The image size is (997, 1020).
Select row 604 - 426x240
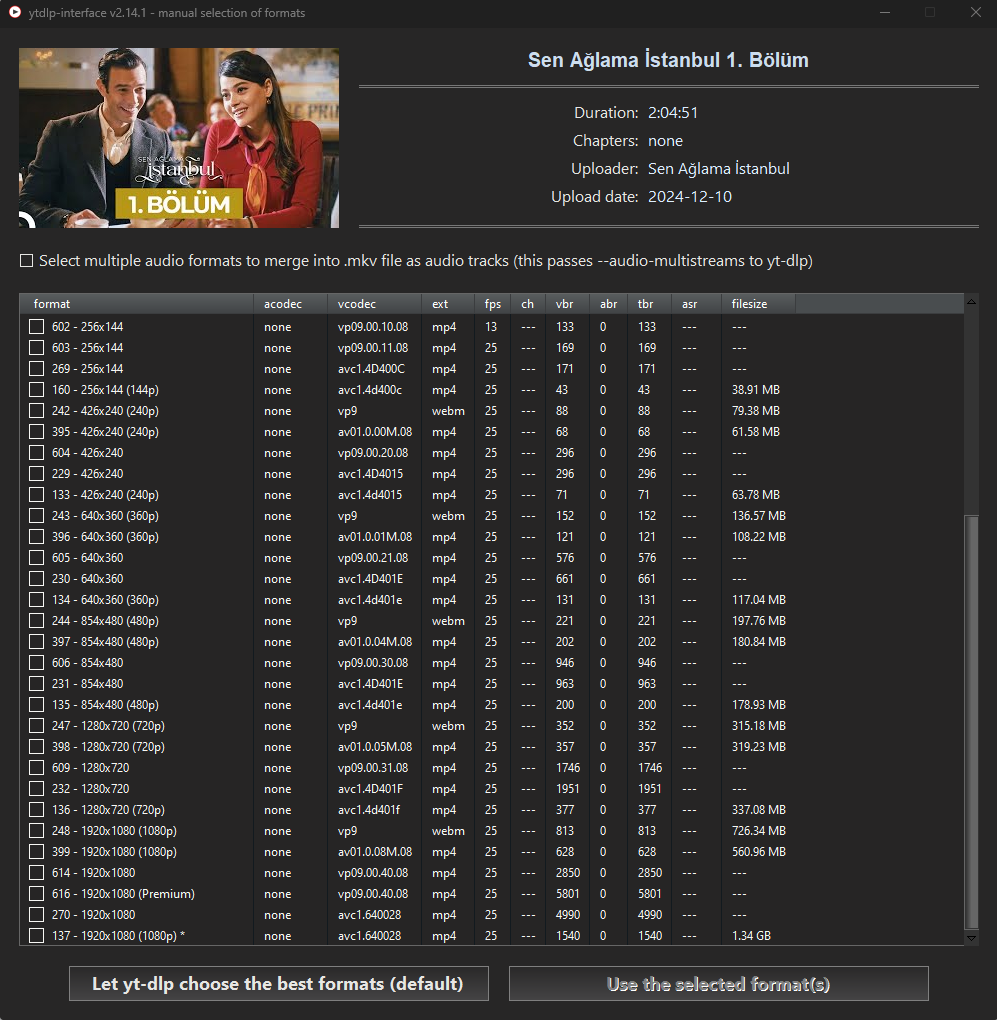pos(491,453)
